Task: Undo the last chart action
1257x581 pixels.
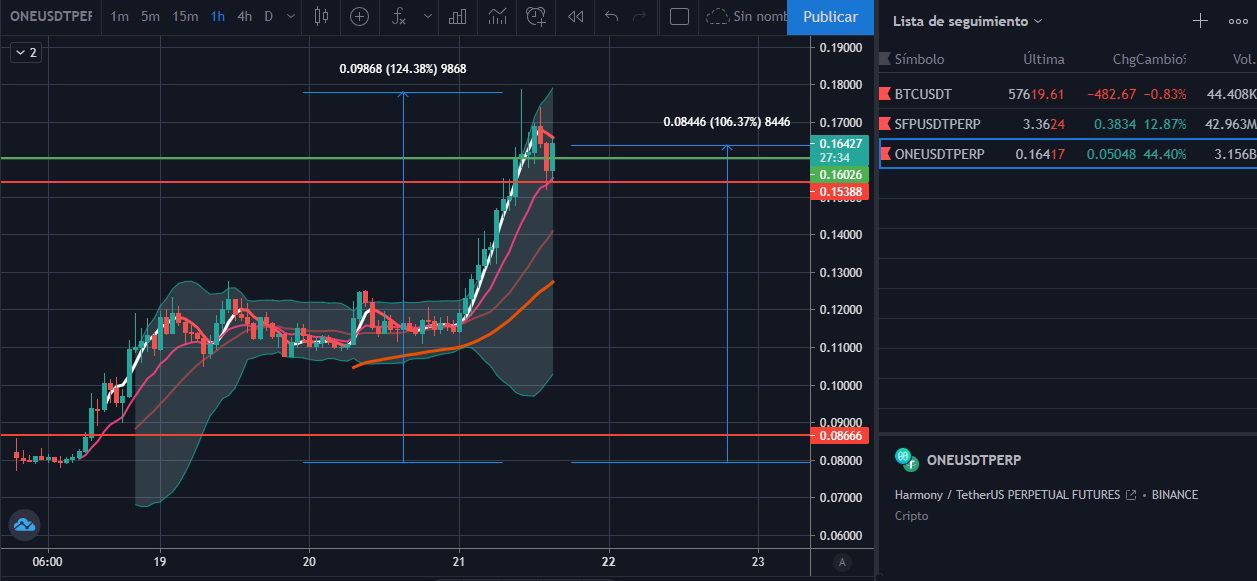Action: 612,16
